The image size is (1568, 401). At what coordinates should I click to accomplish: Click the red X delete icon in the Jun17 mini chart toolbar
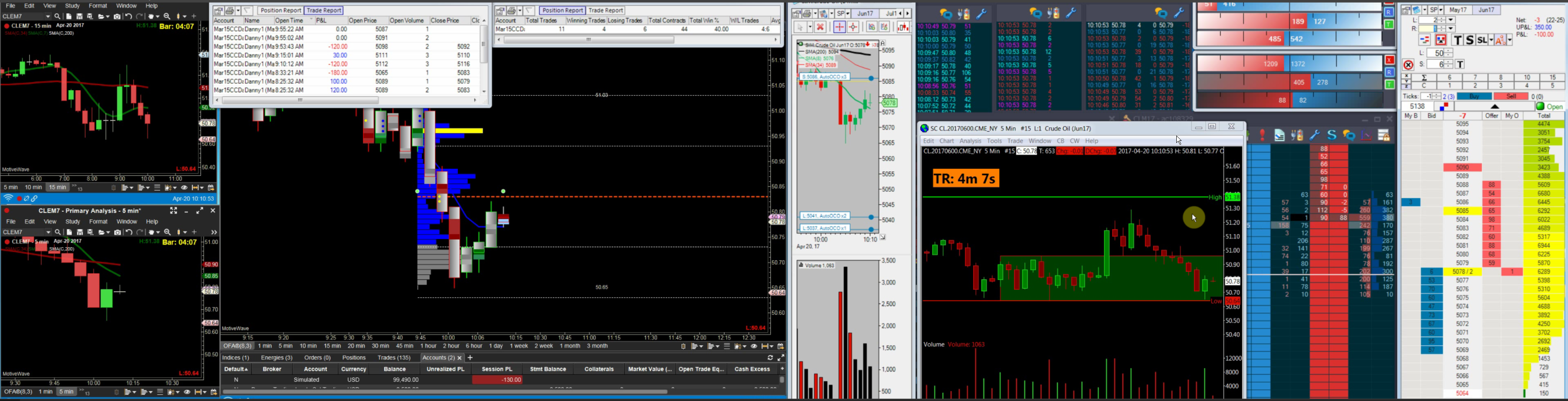click(x=820, y=27)
